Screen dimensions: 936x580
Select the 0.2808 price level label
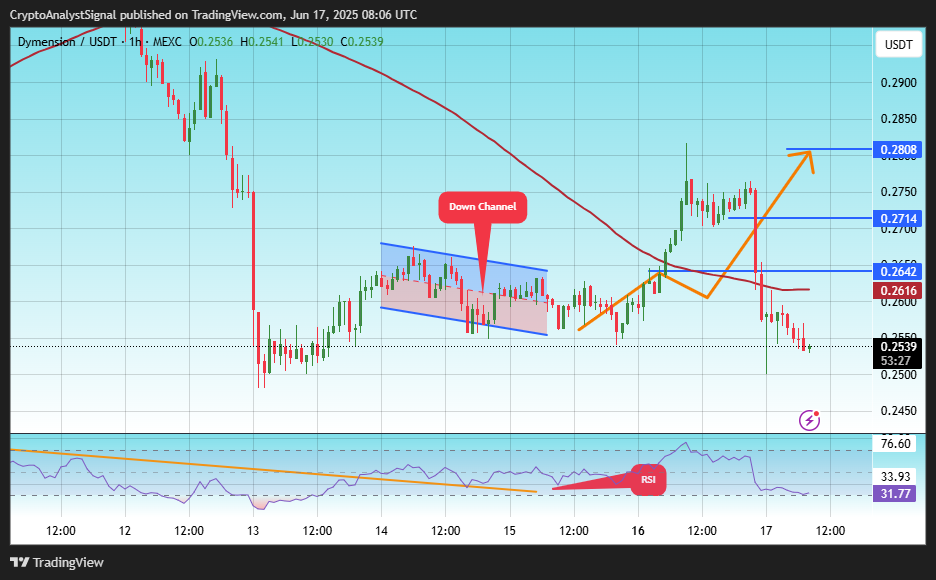897,149
